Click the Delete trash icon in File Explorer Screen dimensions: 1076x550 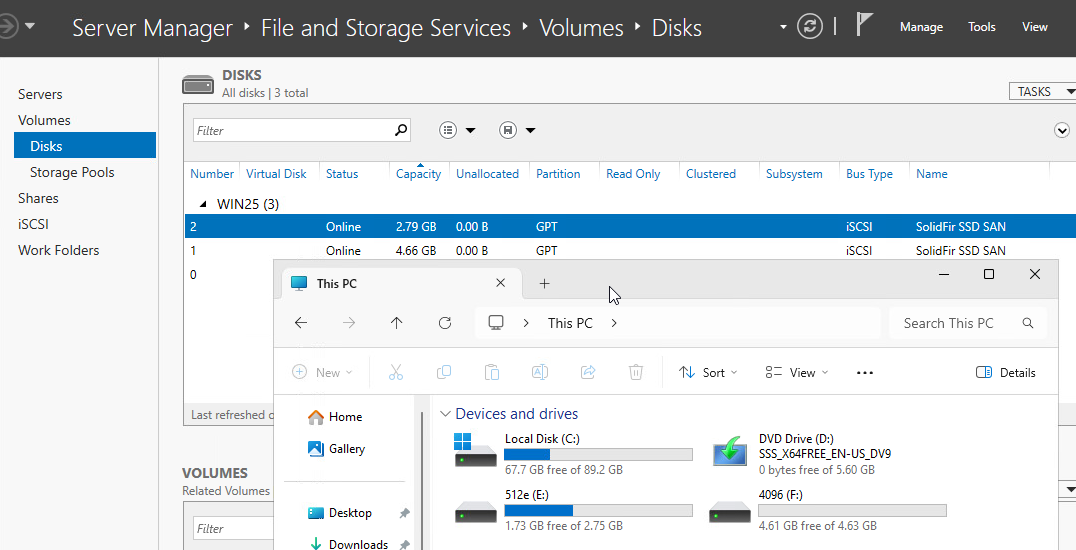click(x=636, y=372)
